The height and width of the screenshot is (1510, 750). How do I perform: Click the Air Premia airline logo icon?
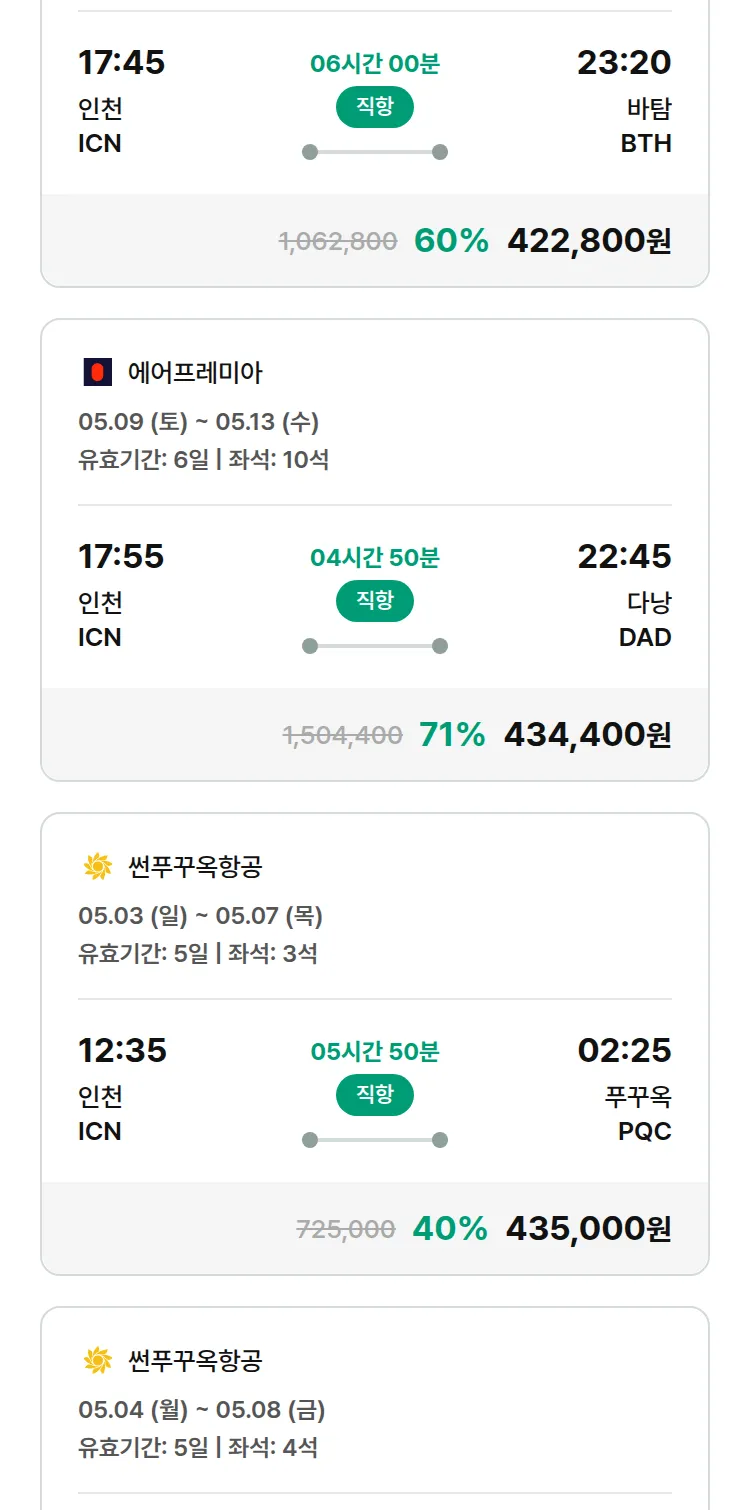97,373
